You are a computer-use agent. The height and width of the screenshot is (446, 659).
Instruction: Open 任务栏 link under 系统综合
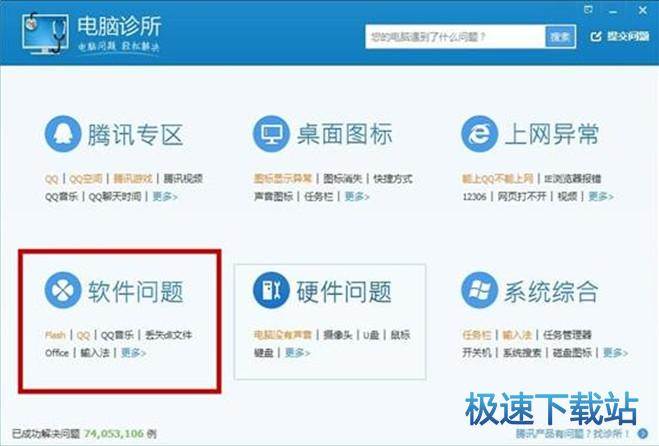(477, 335)
